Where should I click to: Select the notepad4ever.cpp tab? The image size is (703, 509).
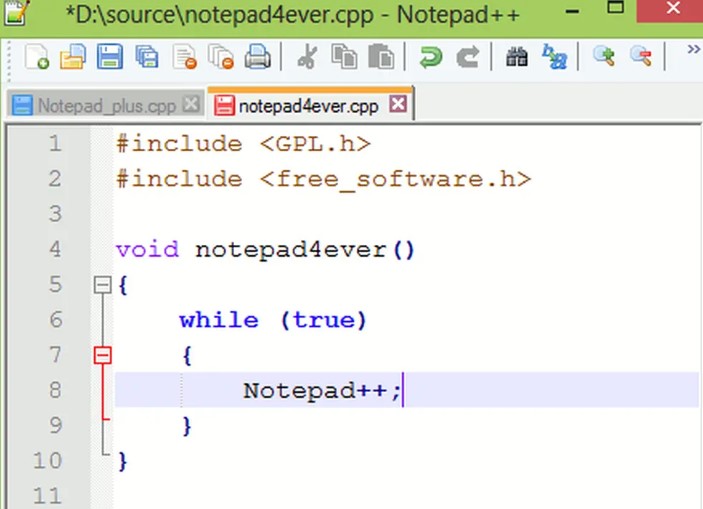coord(309,105)
